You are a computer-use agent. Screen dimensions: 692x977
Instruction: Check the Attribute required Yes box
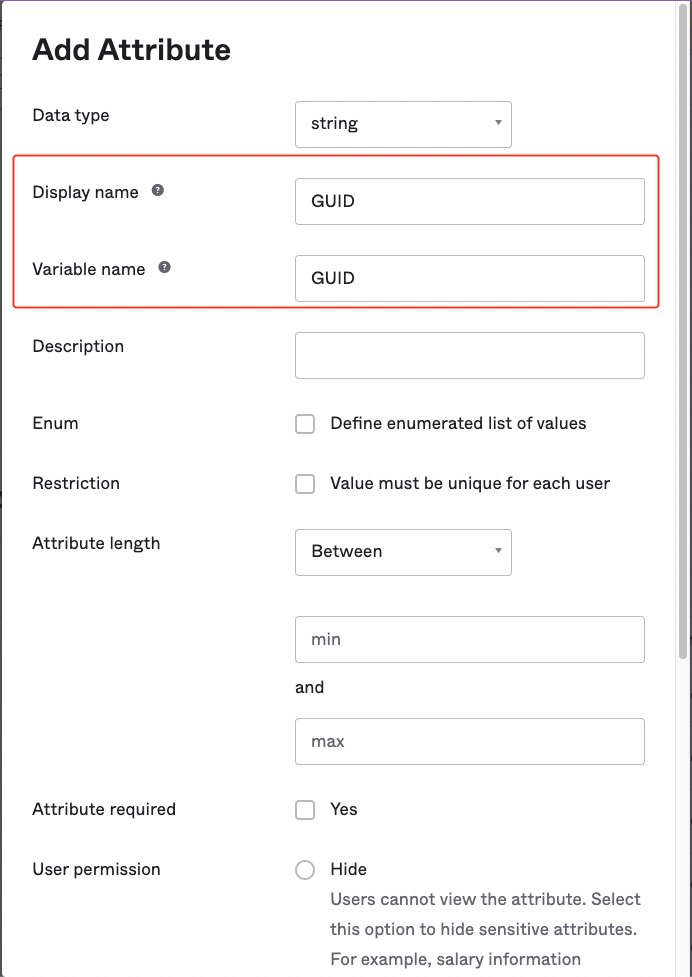coord(305,810)
